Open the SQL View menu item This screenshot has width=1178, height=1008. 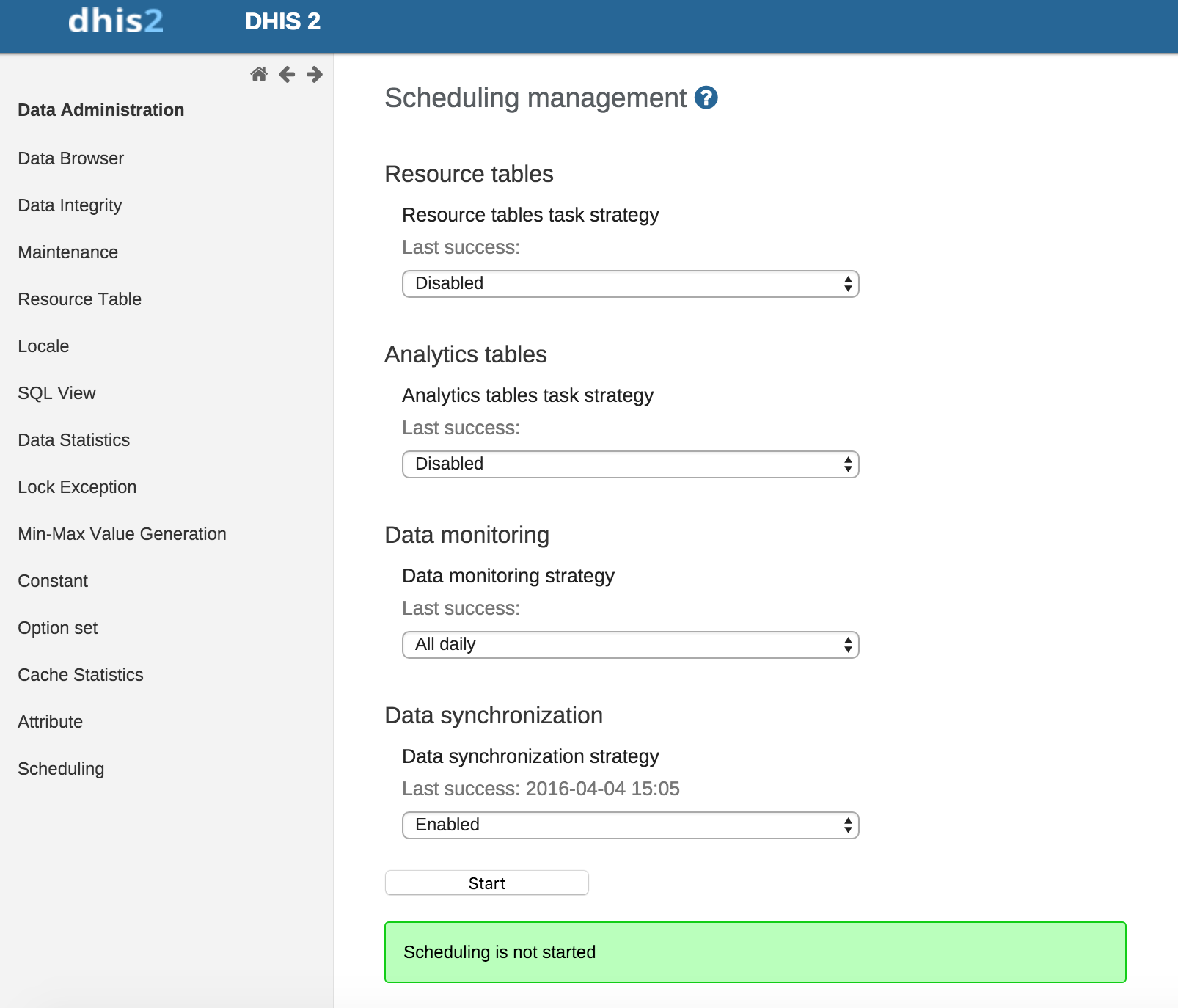(57, 393)
